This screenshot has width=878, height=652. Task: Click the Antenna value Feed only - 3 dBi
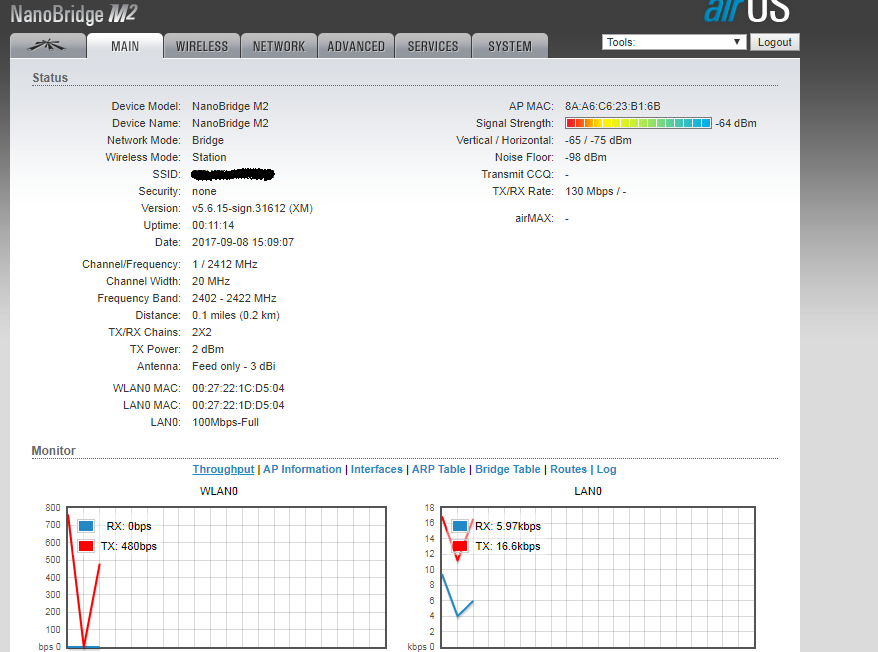pos(233,366)
